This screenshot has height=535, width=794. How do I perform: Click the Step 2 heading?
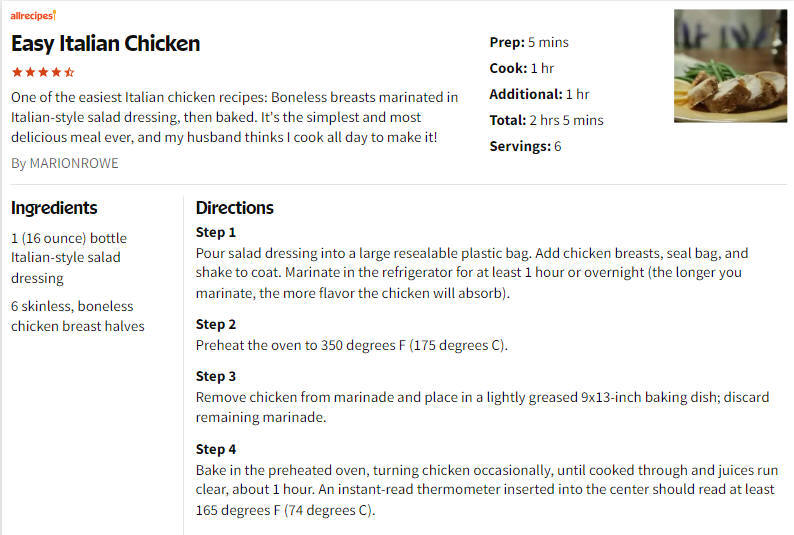tap(216, 324)
